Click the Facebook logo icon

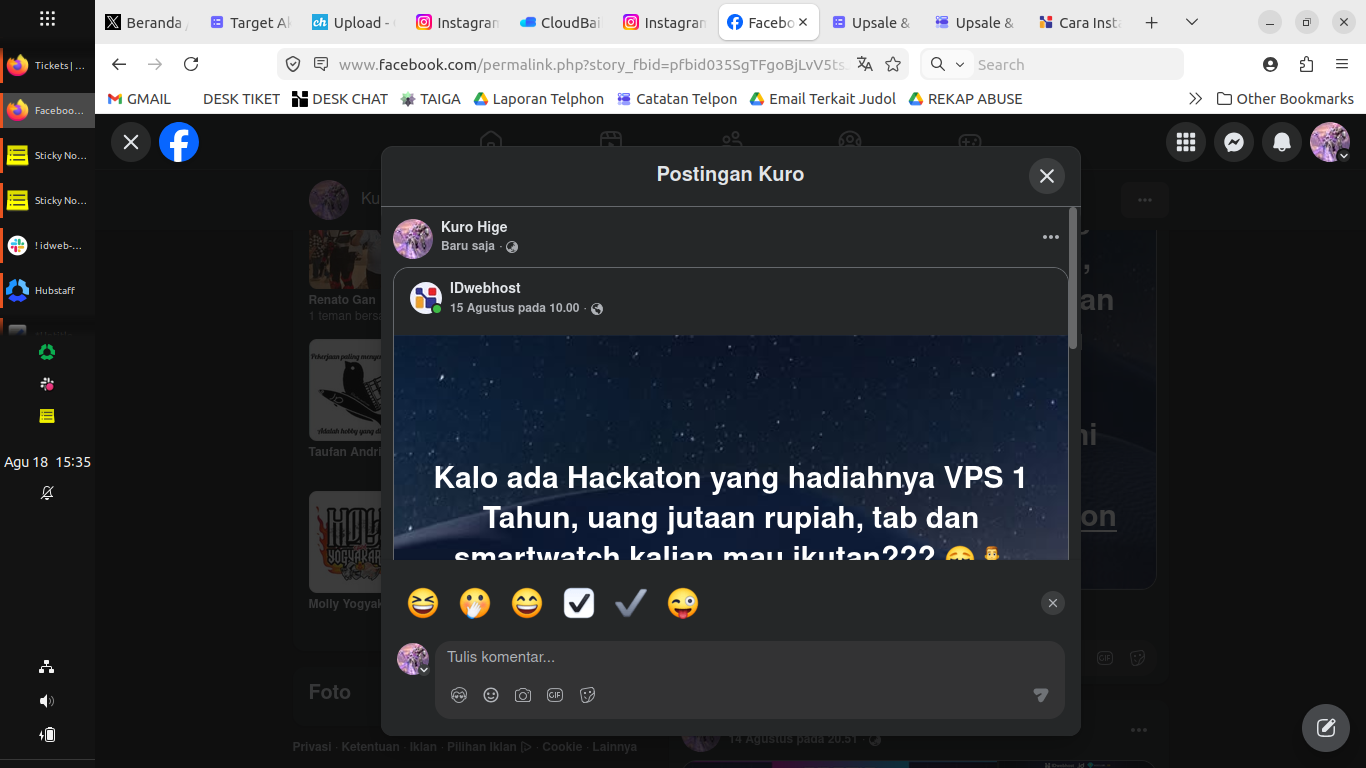tap(179, 142)
